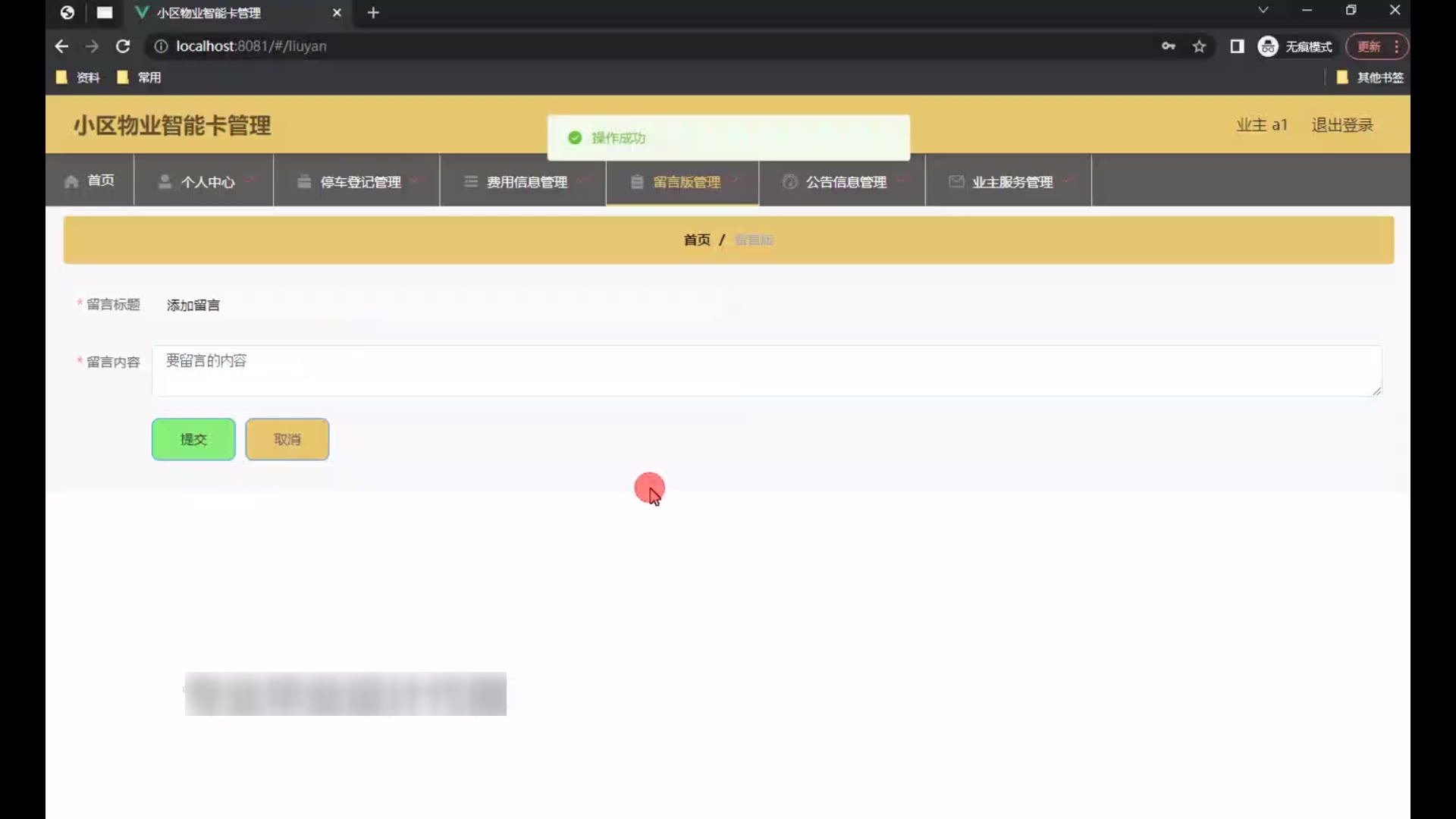Open the 费用信息管理 menu
The width and height of the screenshot is (1456, 819).
[526, 182]
